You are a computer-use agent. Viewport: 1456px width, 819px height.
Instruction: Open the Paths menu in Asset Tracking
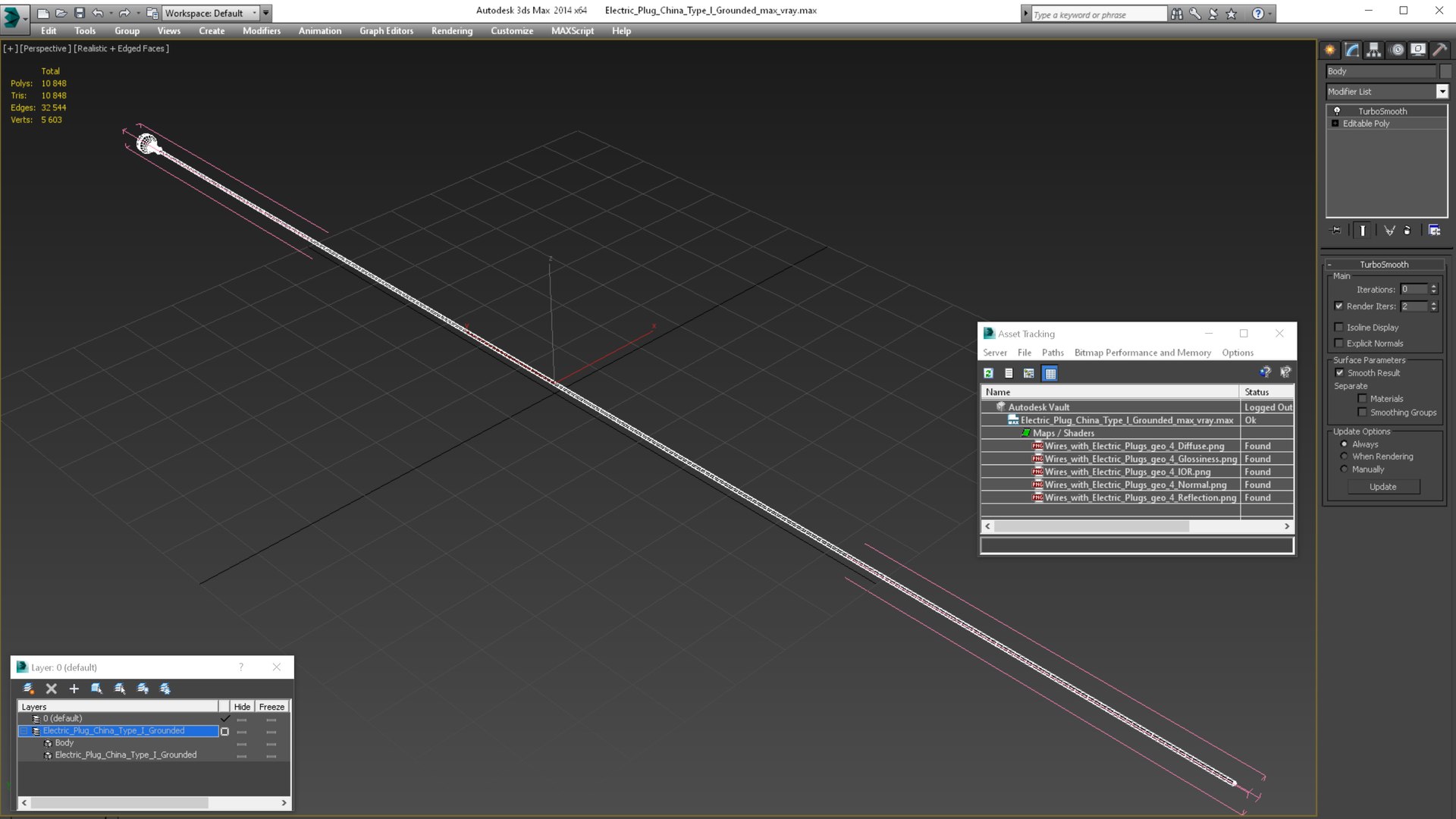pos(1052,353)
